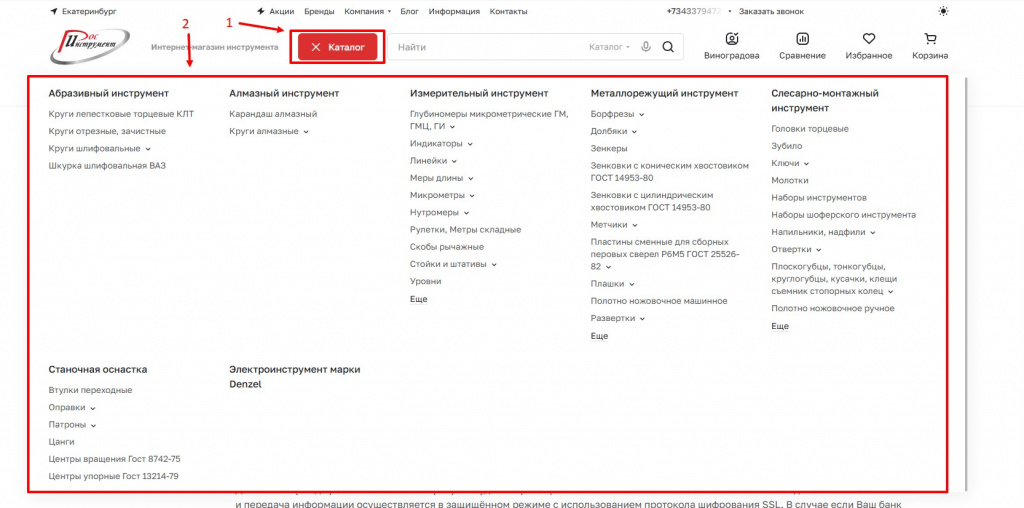Open the Каталог dropdown inside search field

point(609,47)
